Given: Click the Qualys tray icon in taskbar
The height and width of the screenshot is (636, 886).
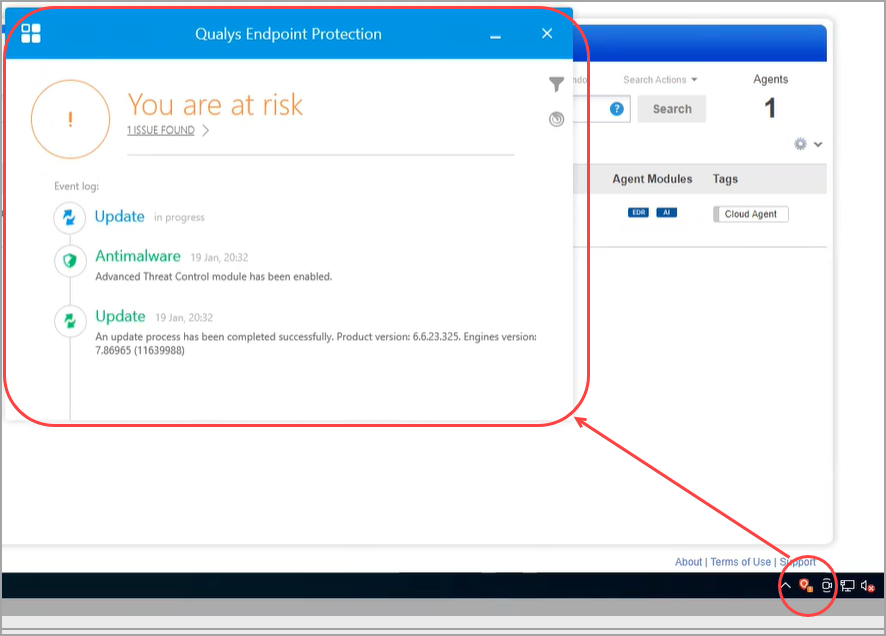Looking at the screenshot, I should [x=806, y=586].
